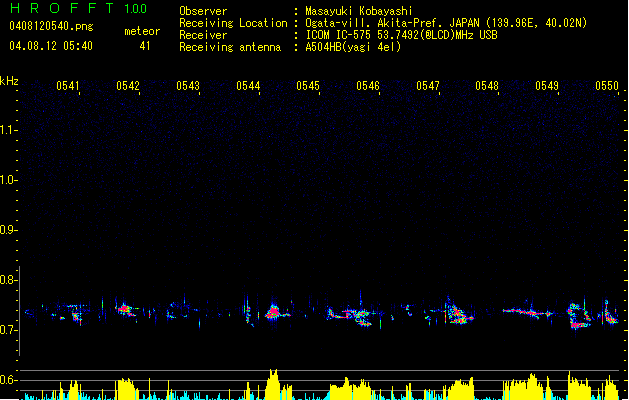Click the 0.6 kHz axis label

7,380
